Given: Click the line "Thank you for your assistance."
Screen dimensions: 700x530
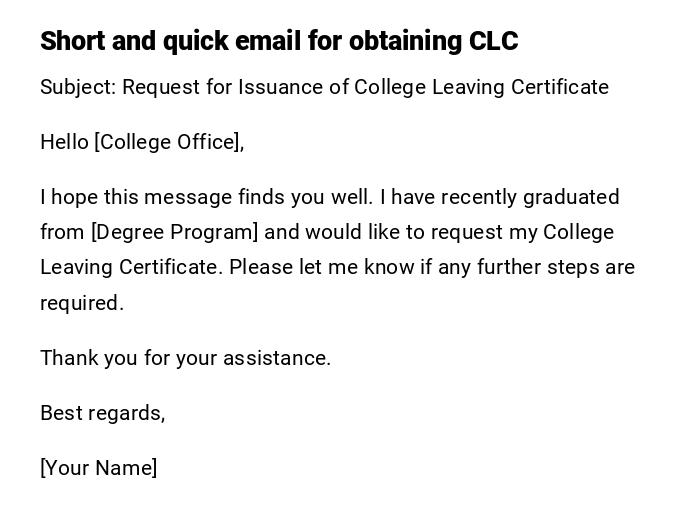Looking at the screenshot, I should tap(185, 358).
